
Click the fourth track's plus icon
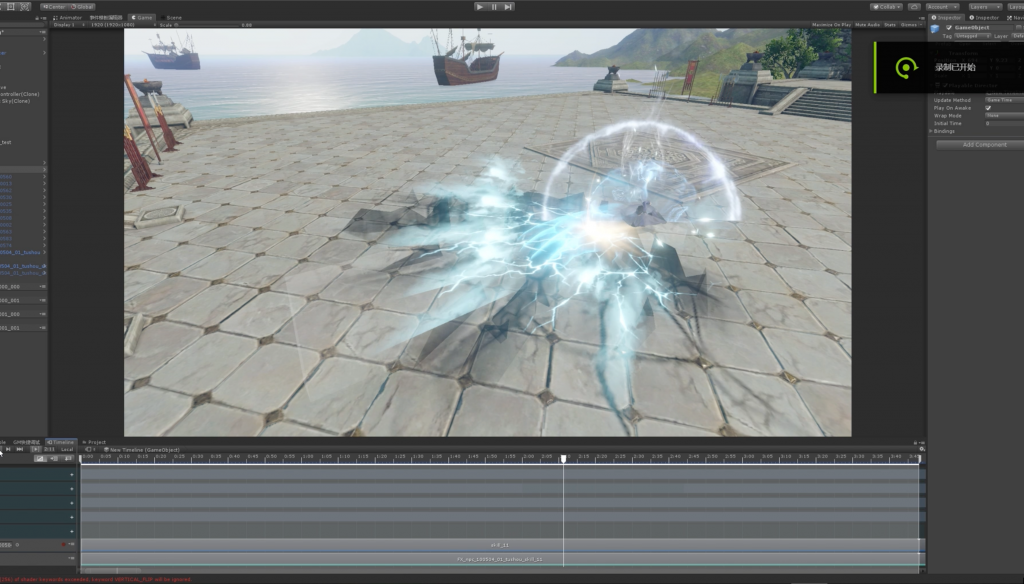pos(72,517)
